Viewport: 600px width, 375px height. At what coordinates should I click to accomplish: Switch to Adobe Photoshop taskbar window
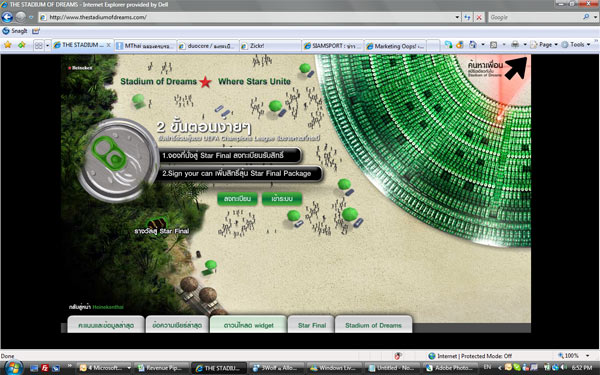pyautogui.click(x=450, y=368)
